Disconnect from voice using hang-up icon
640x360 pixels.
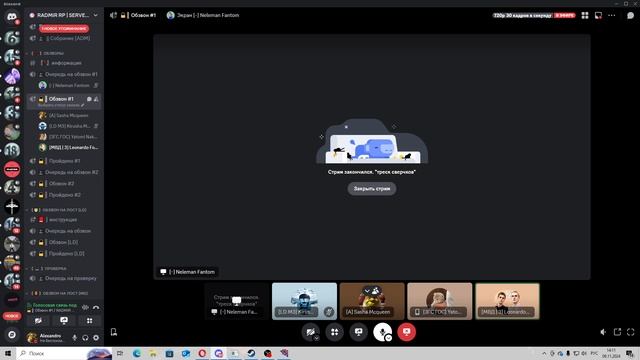96,307
